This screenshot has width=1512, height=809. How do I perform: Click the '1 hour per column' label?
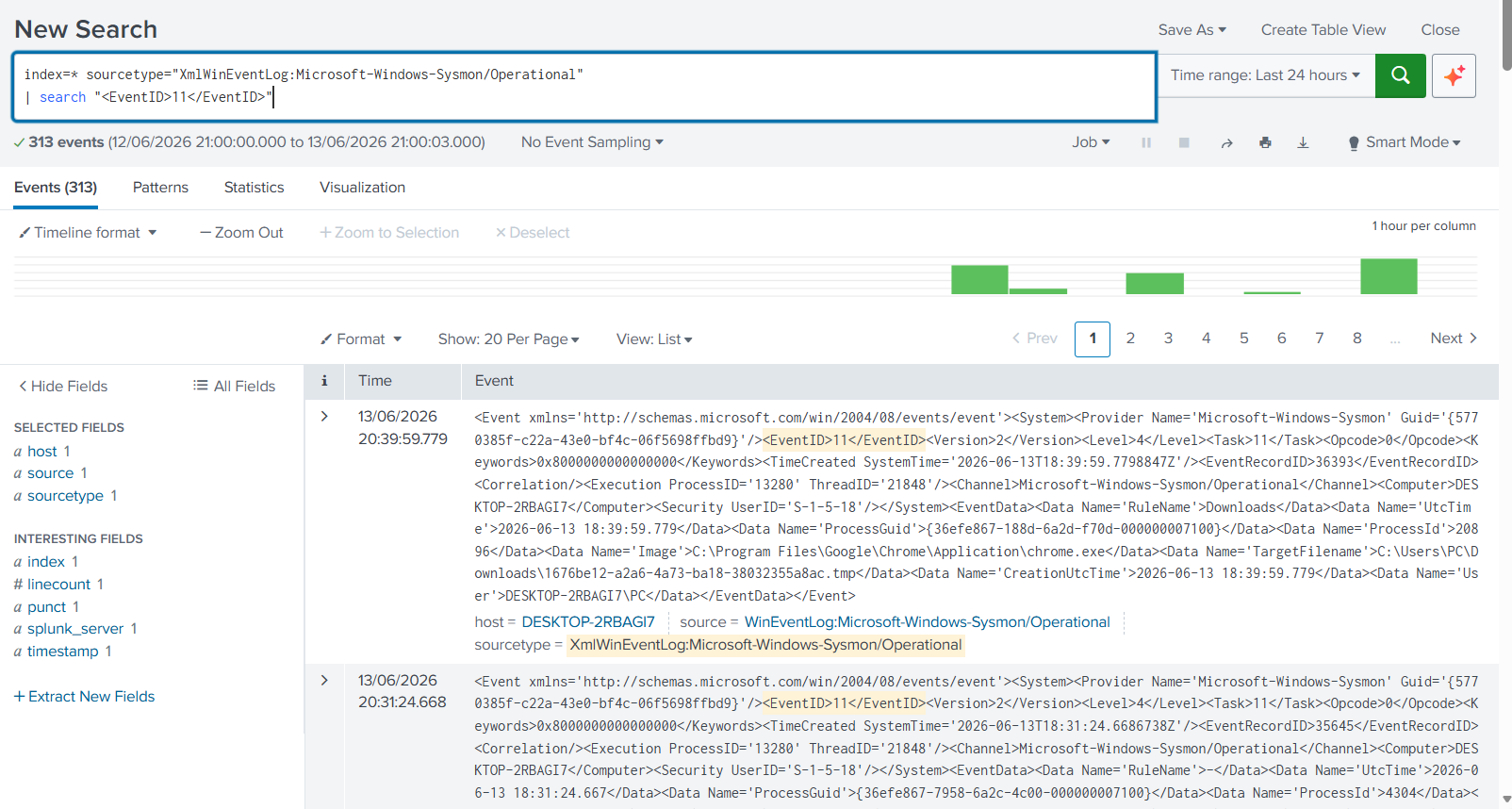coord(1423,226)
